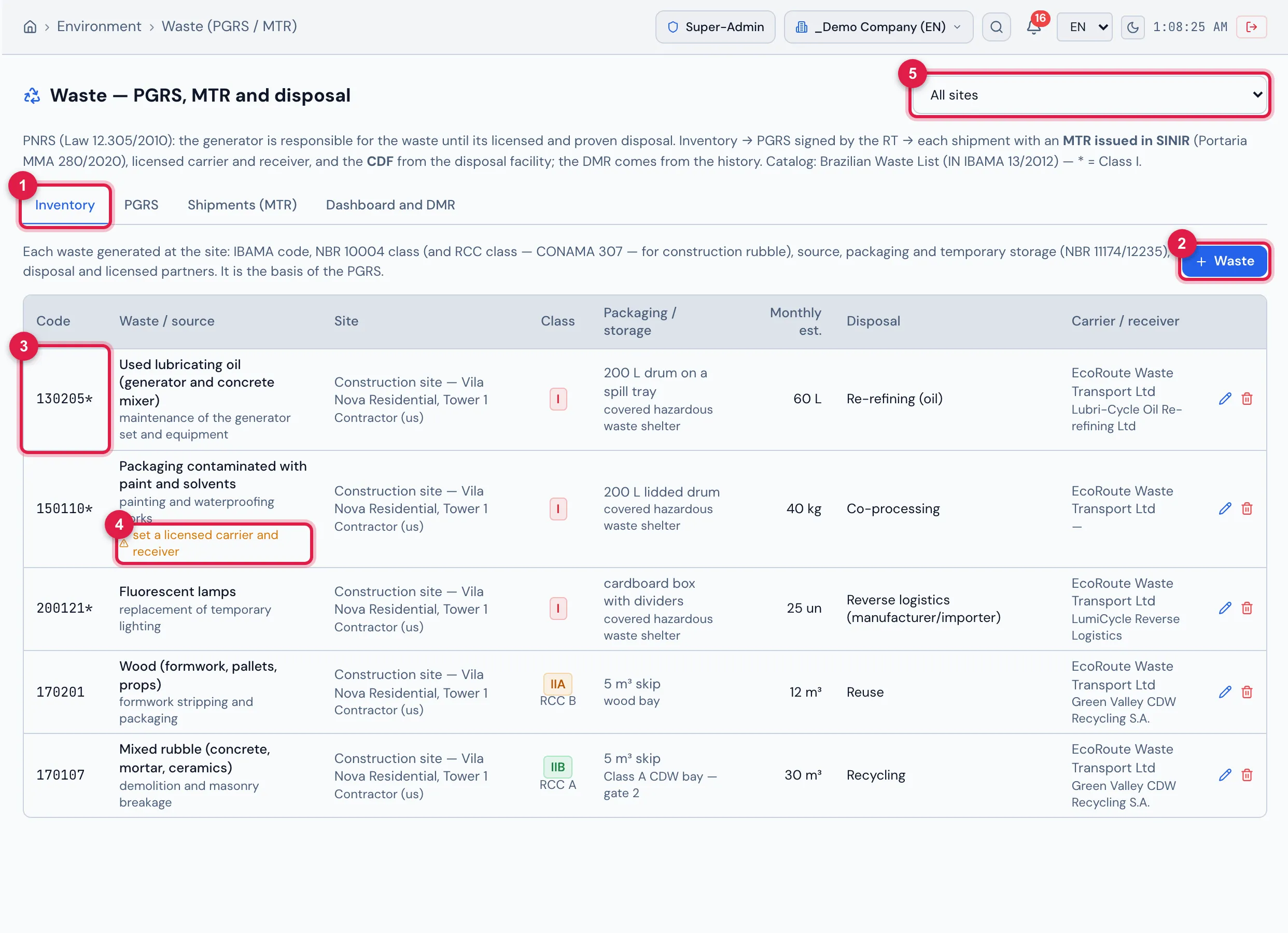Delete the Fluorescent lamps row

(x=1247, y=608)
